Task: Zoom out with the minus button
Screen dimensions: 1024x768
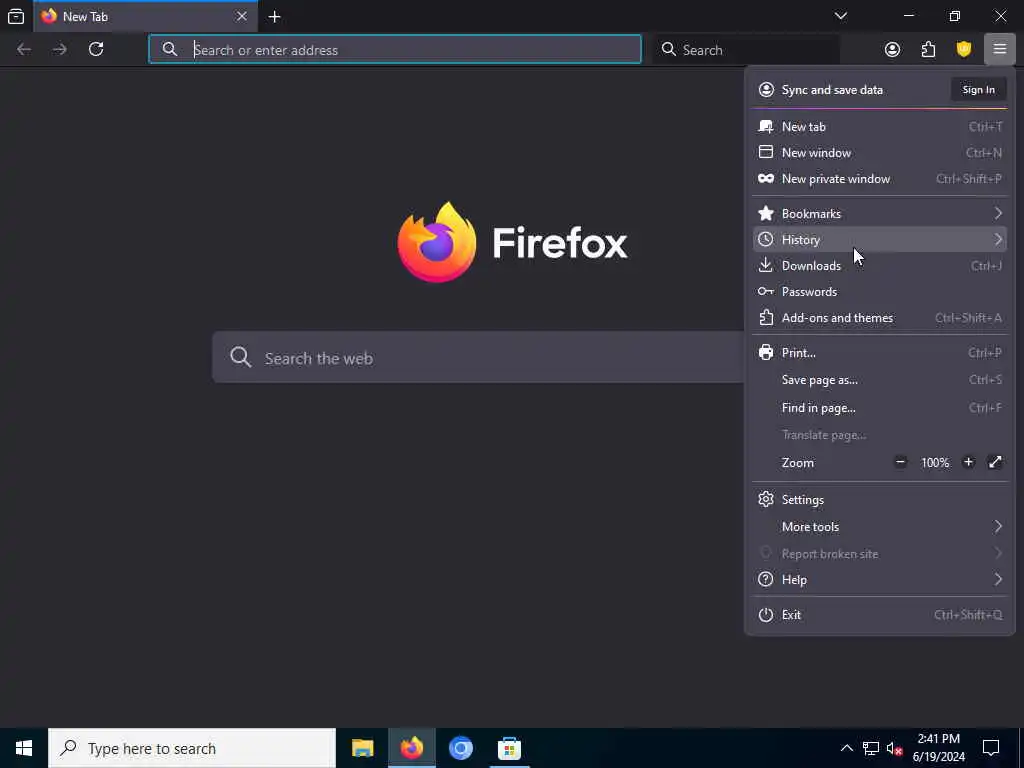Action: pos(900,462)
